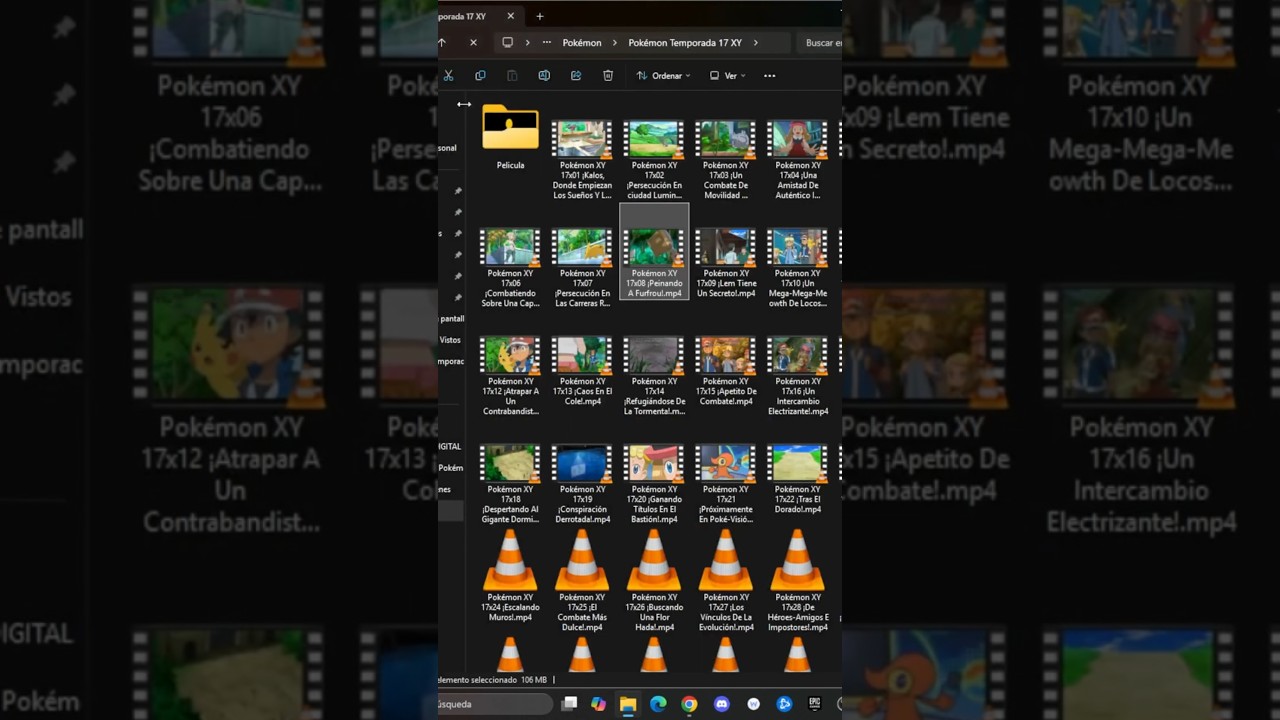1280x720 pixels.
Task: Select the 17x10 ¡Un Mega-Mega-Meowth De Locos file
Action: [x=798, y=267]
